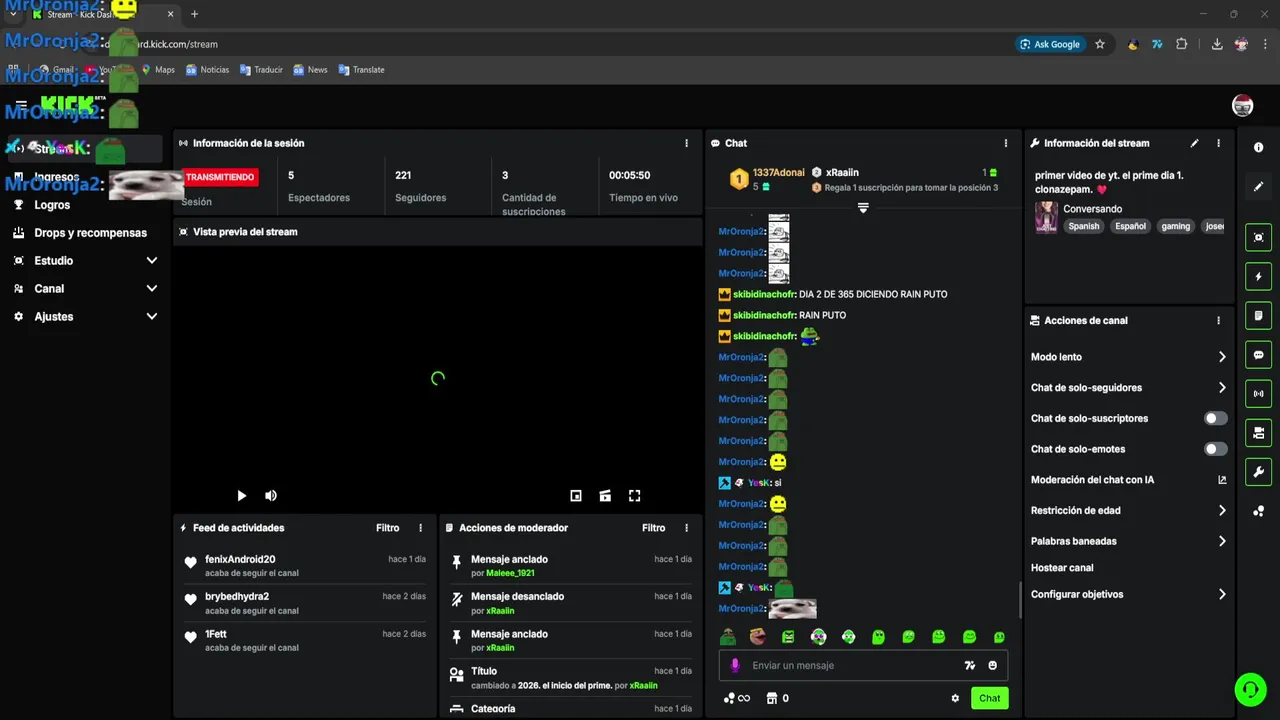This screenshot has height=720, width=1280.
Task: Click Hostear canal
Action: click(1062, 568)
